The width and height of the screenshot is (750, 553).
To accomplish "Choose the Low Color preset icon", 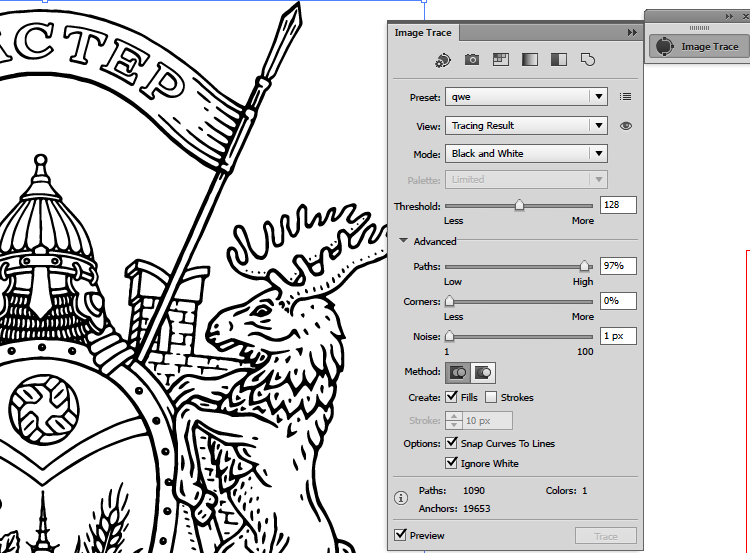I will click(x=501, y=60).
